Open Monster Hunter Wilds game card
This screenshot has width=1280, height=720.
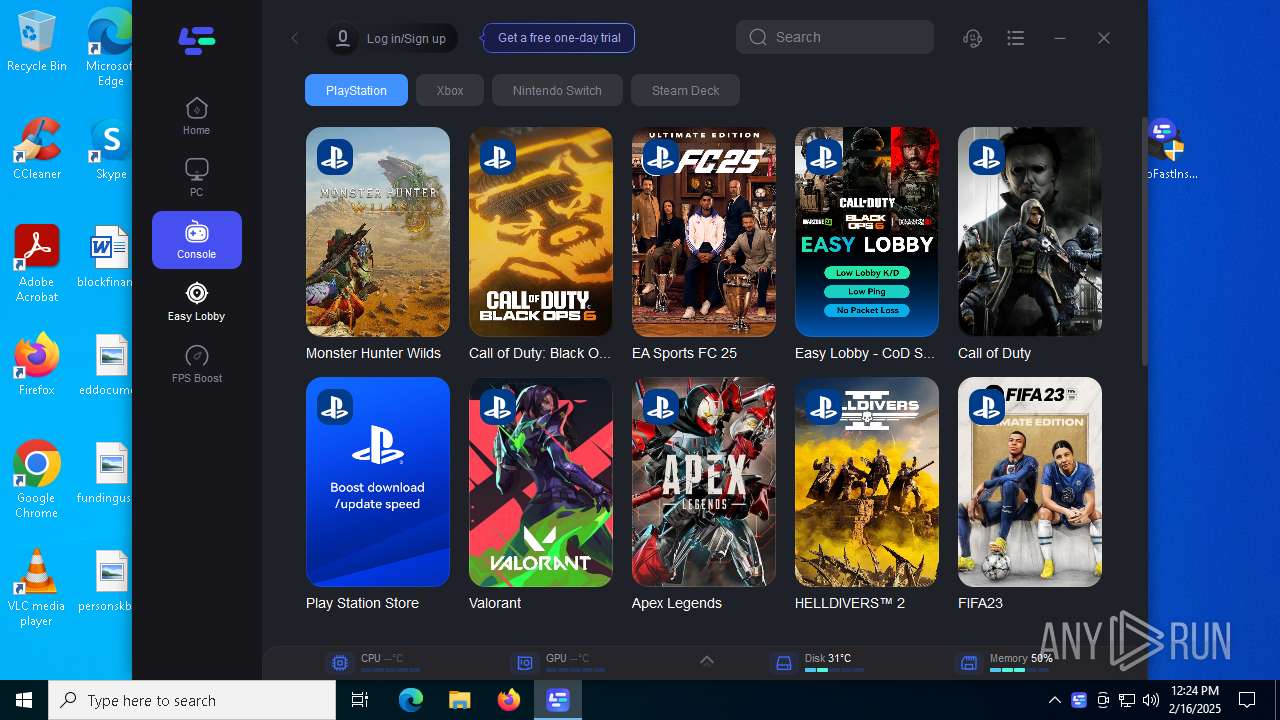pos(378,232)
